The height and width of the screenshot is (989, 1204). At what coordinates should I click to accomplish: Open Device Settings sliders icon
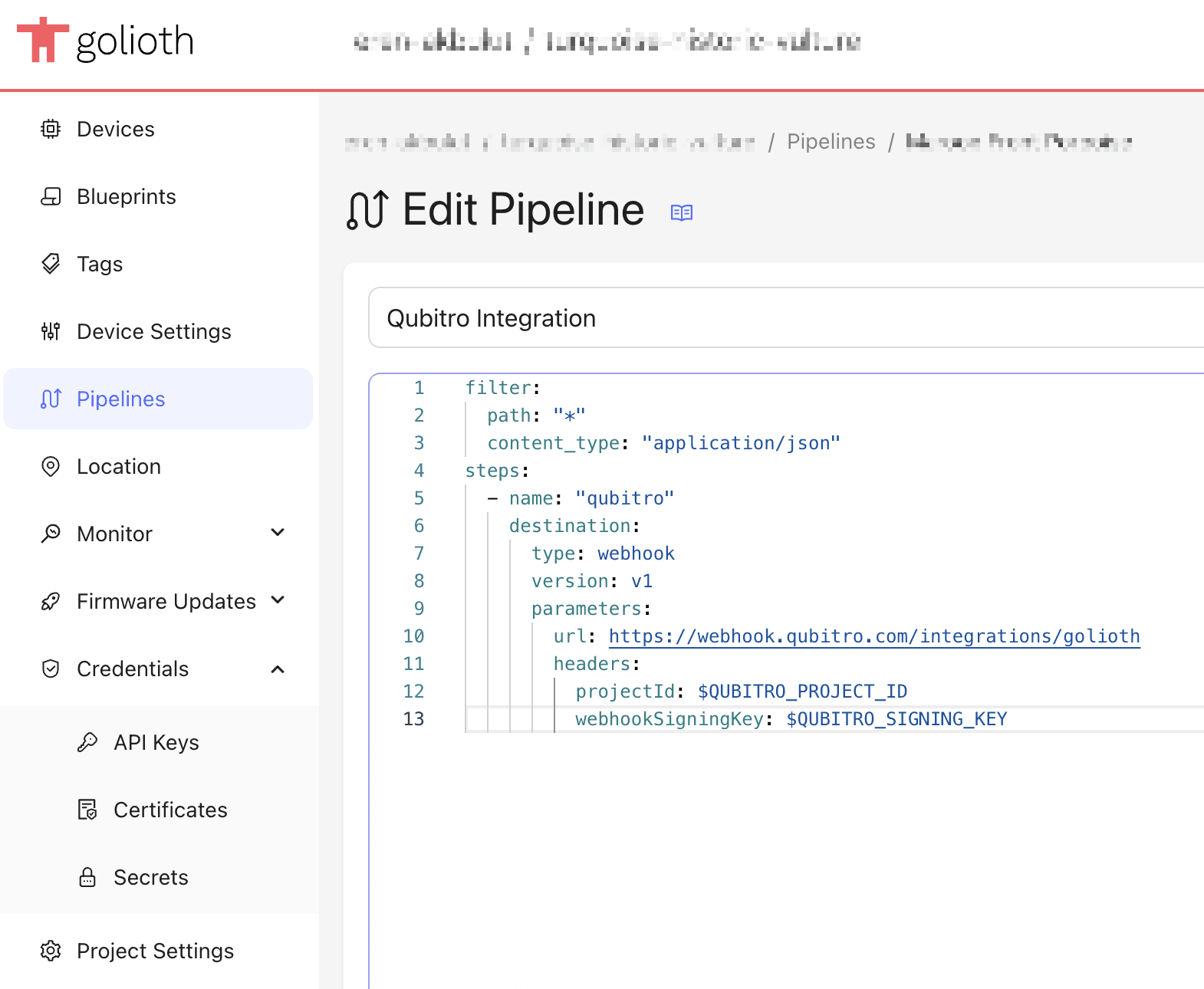coord(51,331)
